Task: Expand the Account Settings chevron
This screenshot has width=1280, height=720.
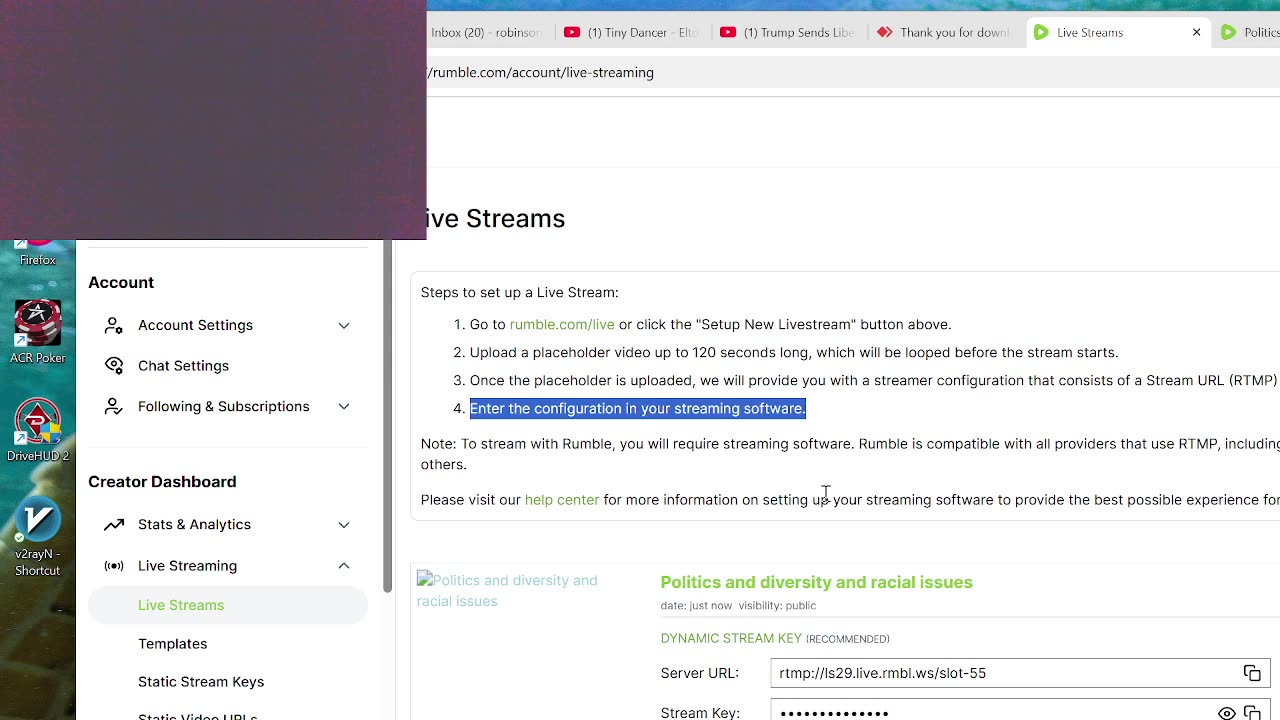Action: 344,325
